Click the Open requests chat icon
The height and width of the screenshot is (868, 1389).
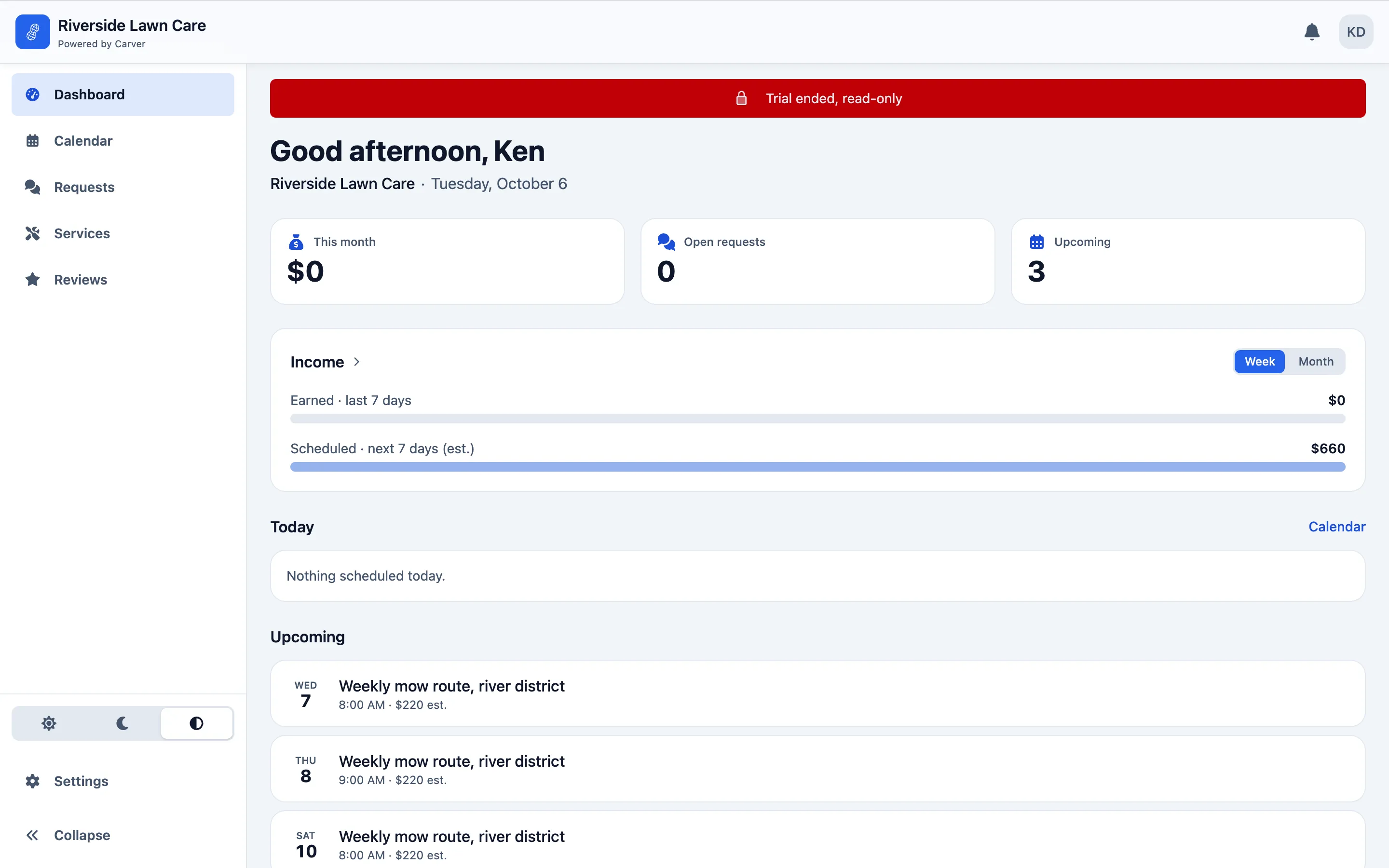[667, 242]
